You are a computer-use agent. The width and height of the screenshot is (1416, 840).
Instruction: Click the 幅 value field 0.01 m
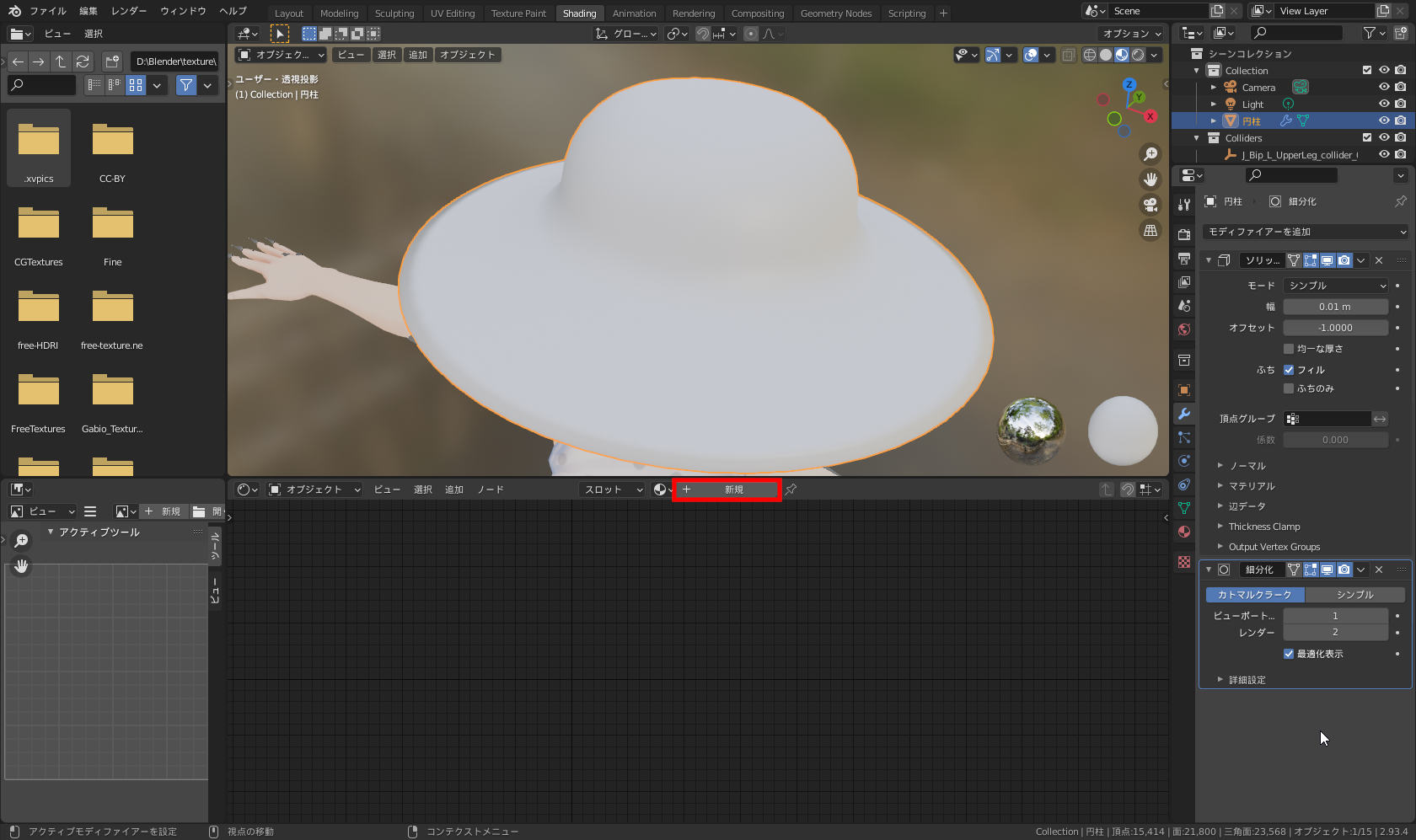1335,307
